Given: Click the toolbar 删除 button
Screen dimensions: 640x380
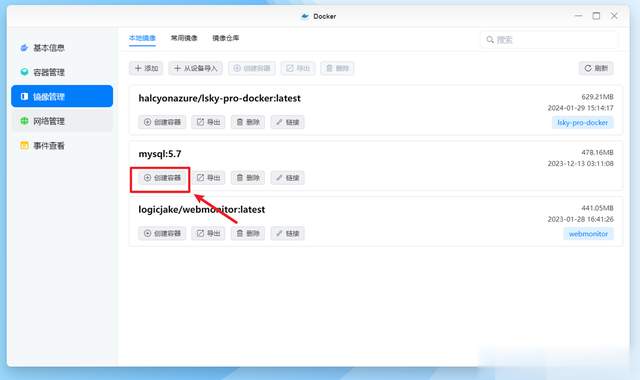Looking at the screenshot, I should click(x=338, y=68).
